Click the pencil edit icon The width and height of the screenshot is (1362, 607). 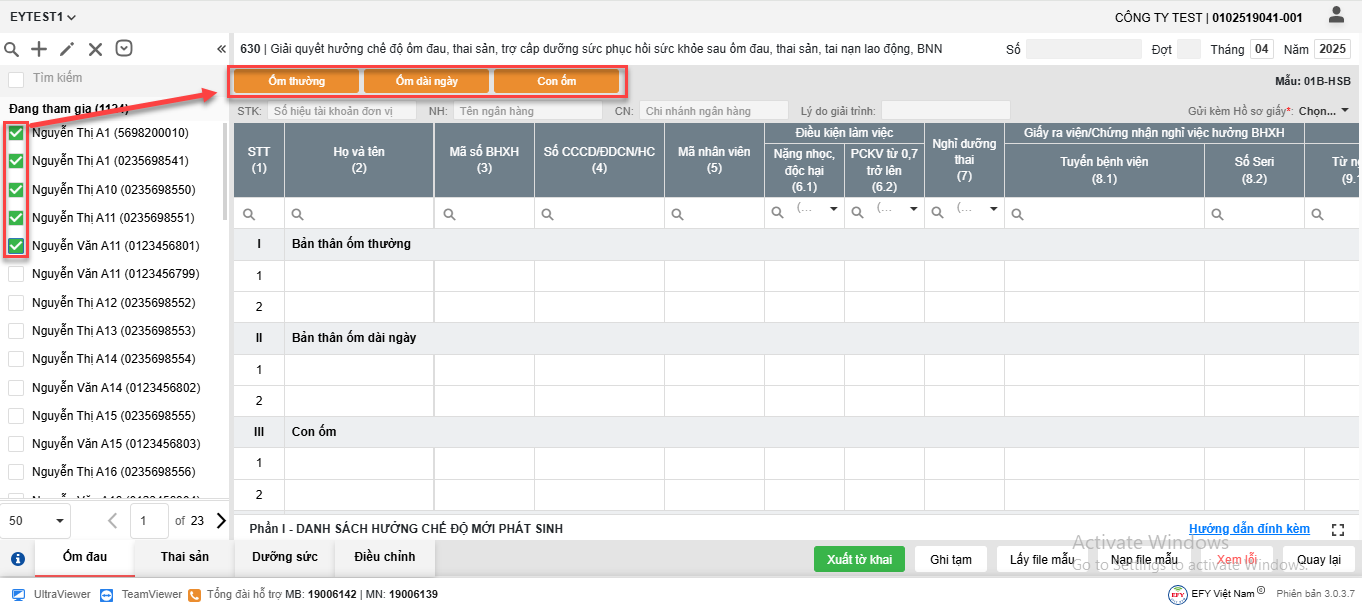click(x=67, y=49)
